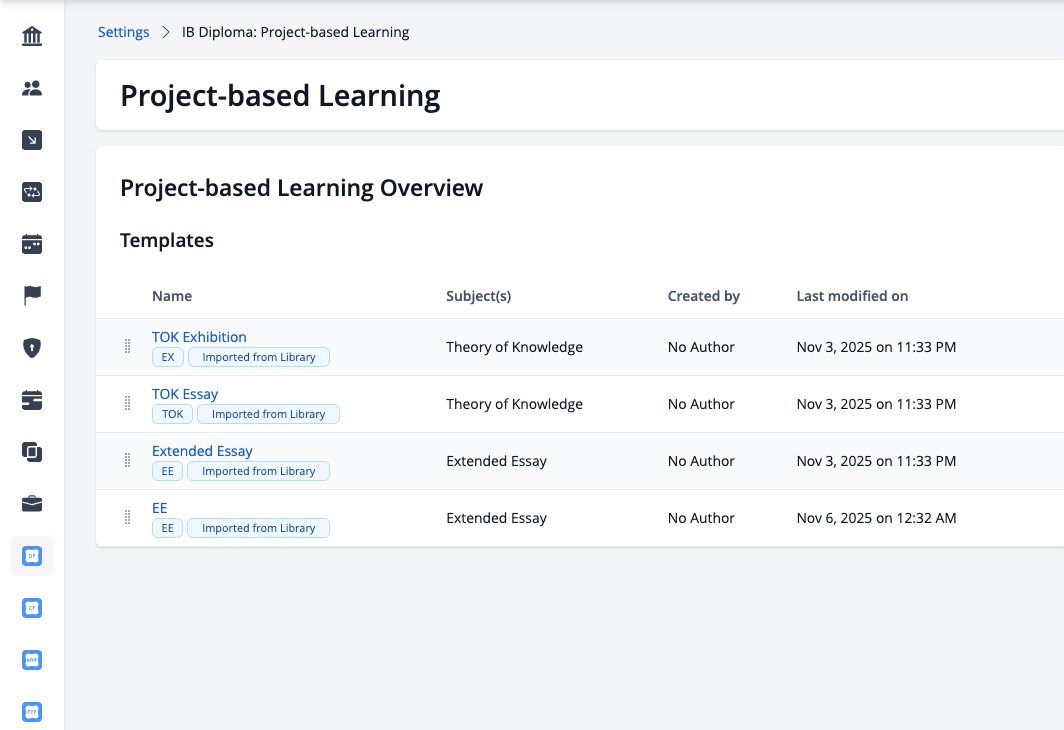Click No Author in Extended Essay row
1064x730 pixels.
701,461
